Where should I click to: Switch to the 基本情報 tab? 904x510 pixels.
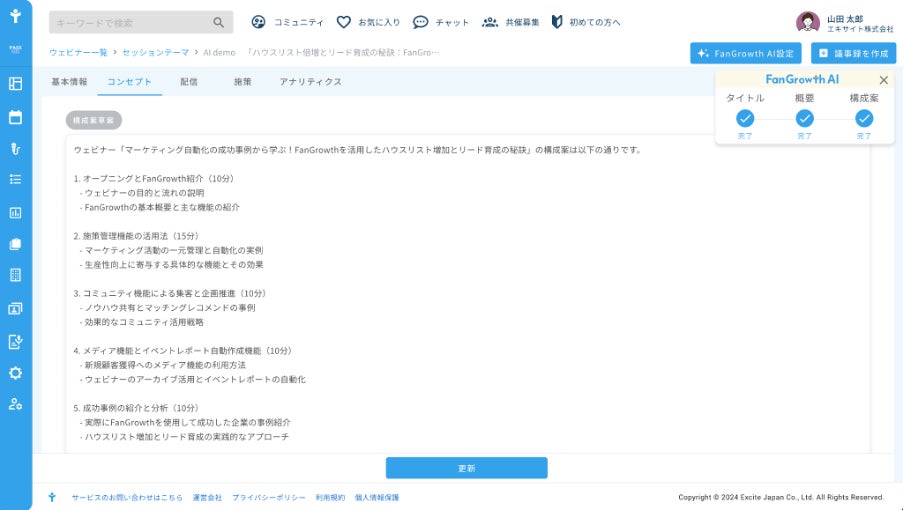click(69, 82)
